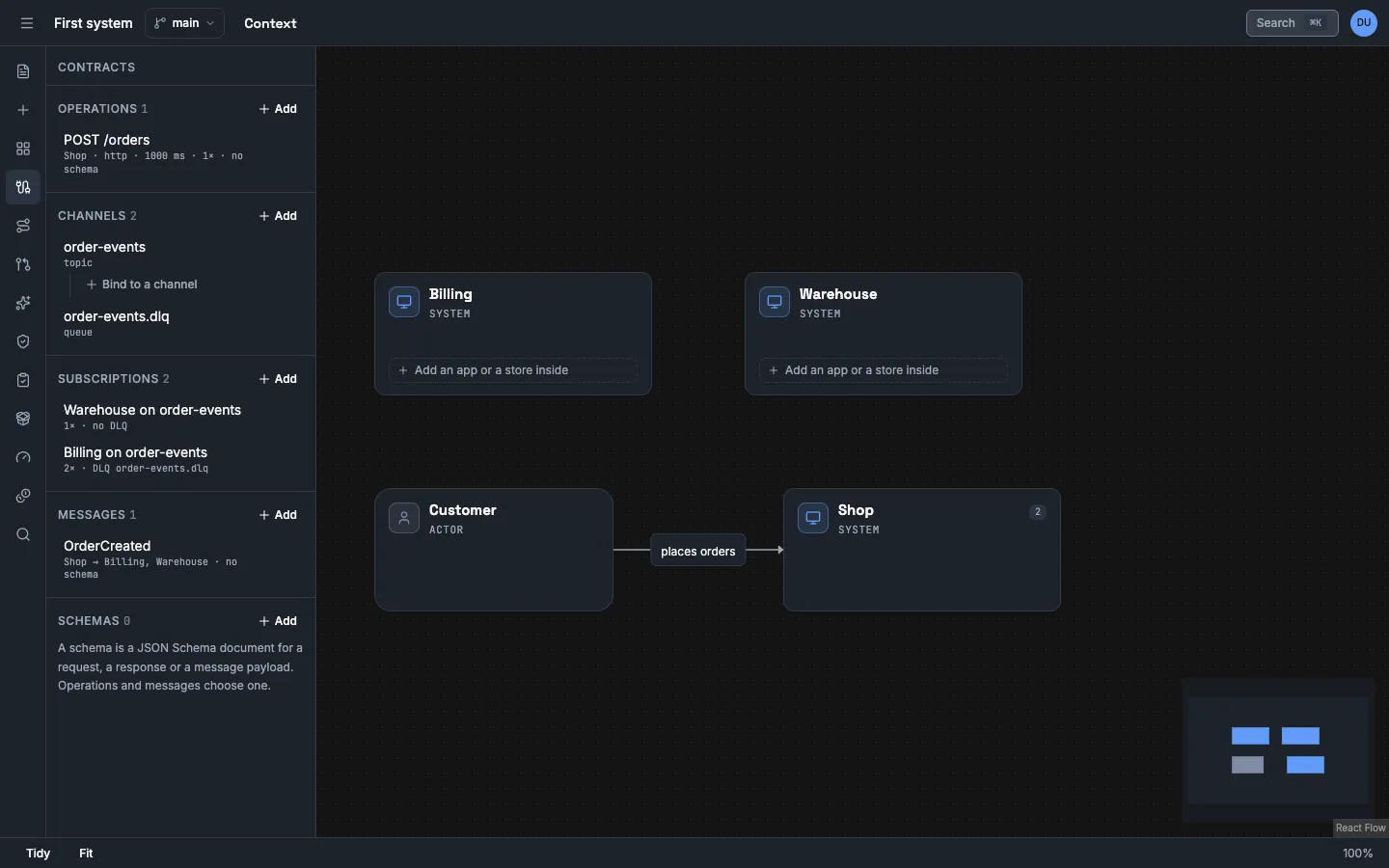
Task: Open the gauge icon in sidebar
Action: pos(23,457)
